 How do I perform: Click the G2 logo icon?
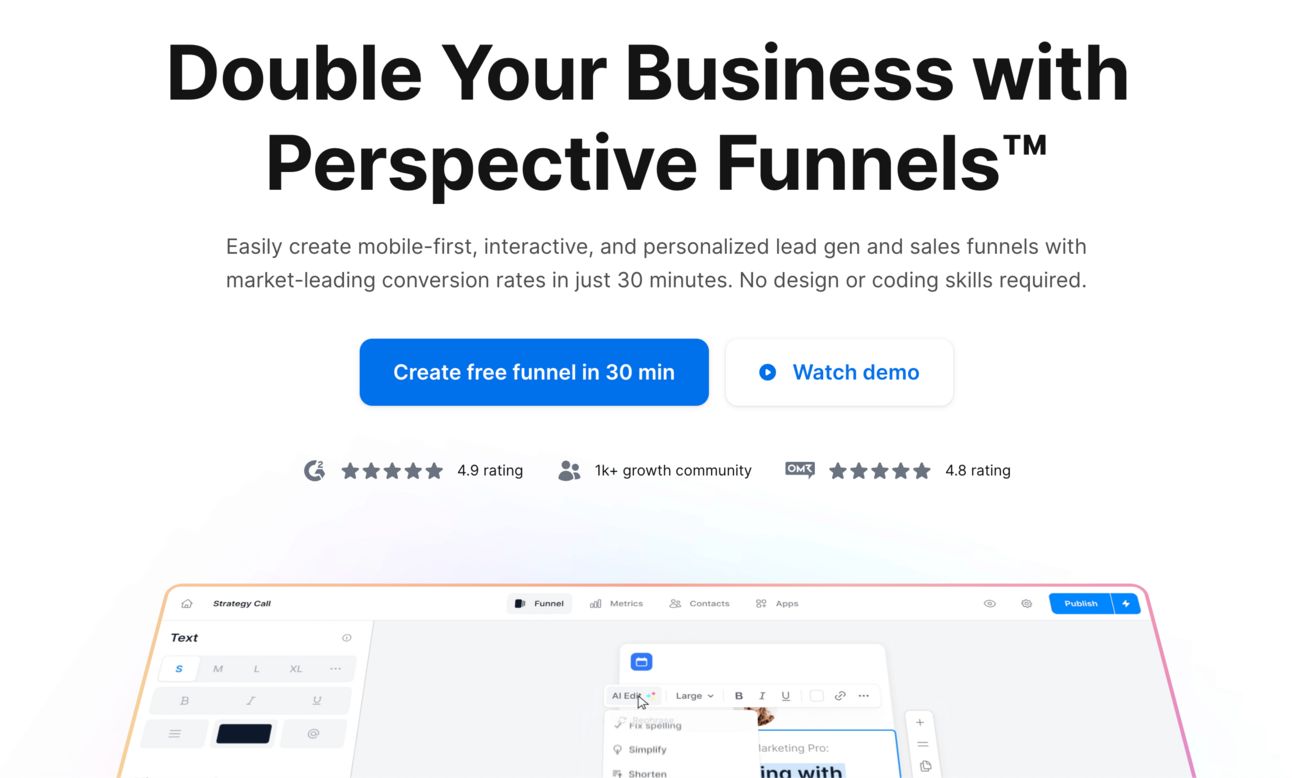click(x=314, y=470)
